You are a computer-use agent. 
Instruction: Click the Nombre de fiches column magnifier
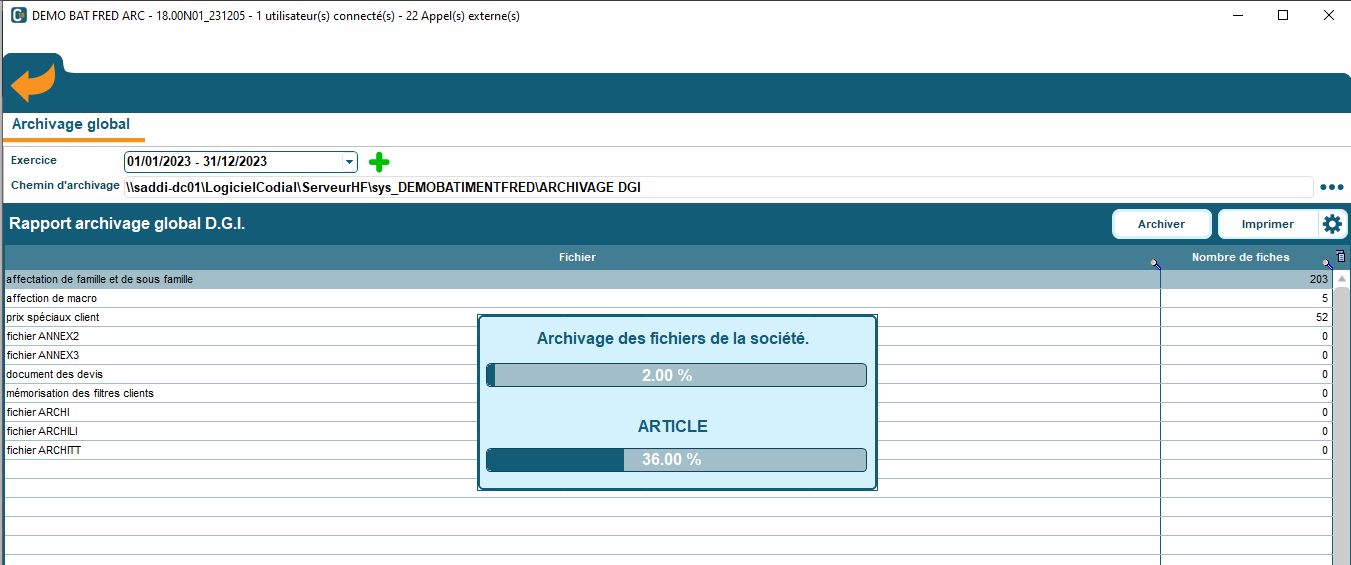point(1326,263)
